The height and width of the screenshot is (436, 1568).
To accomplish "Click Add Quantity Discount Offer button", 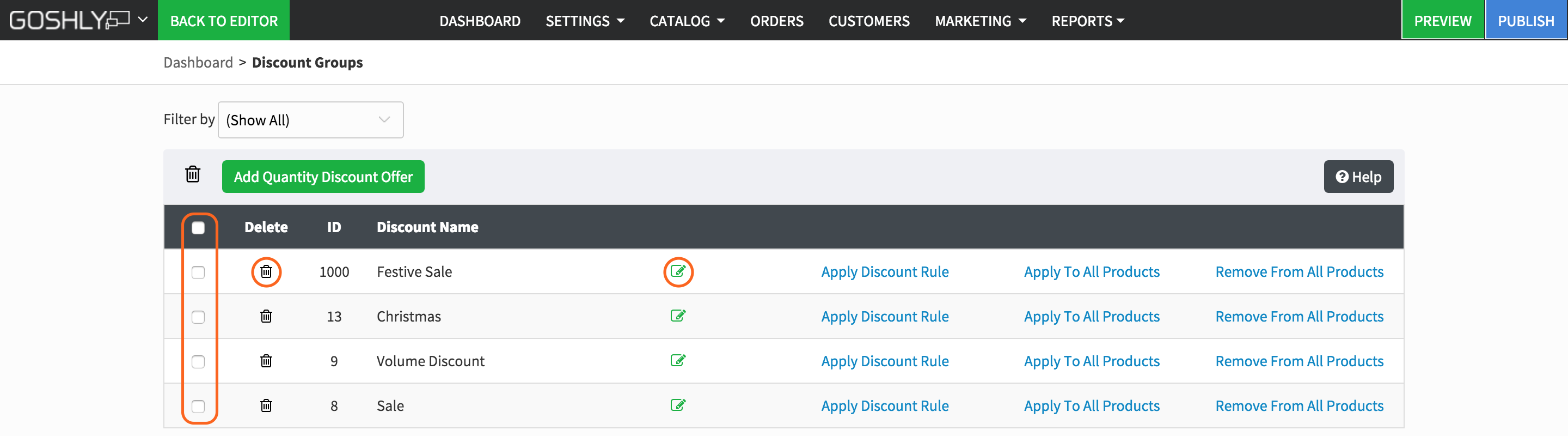I will 323,177.
